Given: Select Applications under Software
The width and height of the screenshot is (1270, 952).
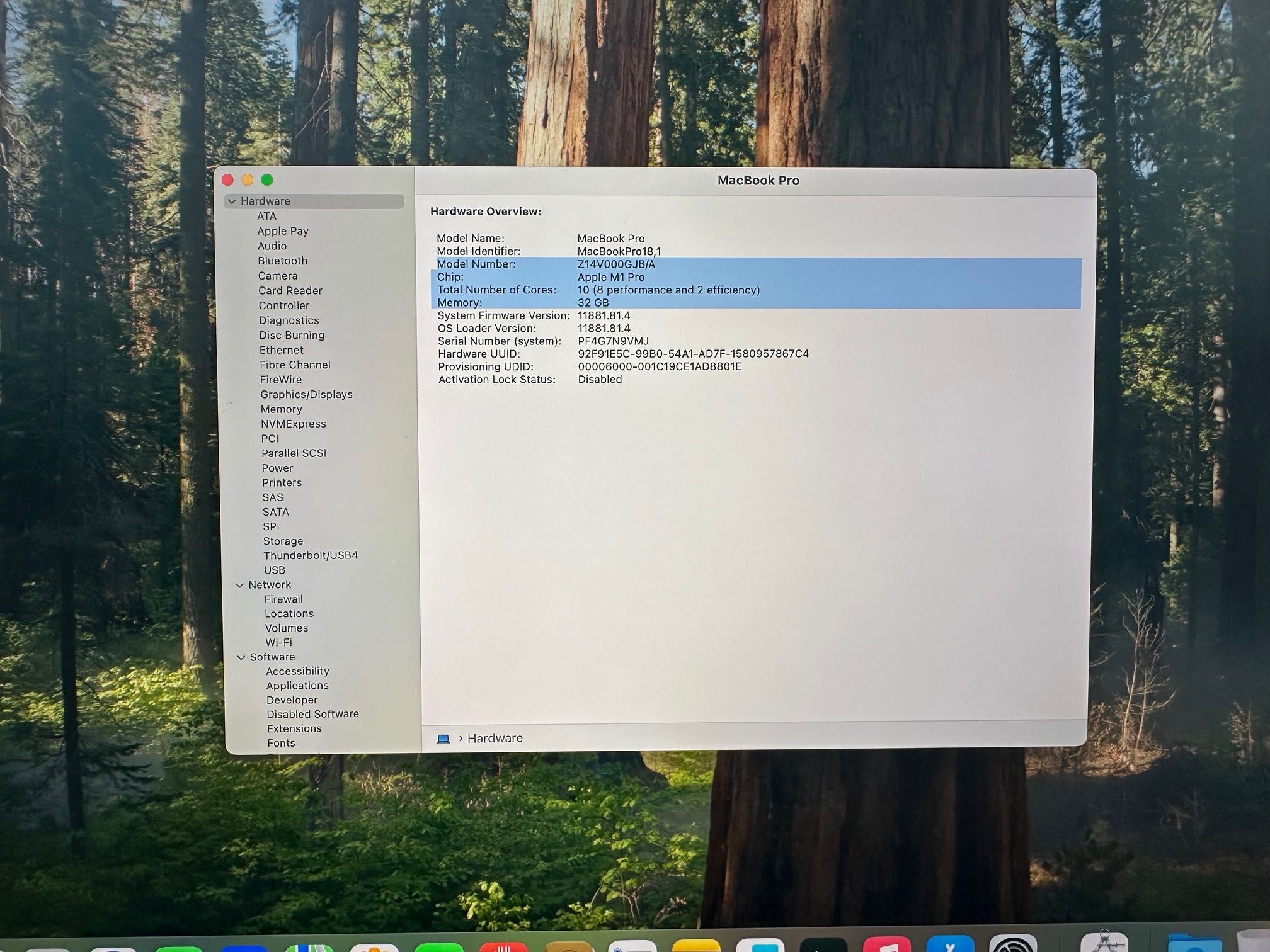Looking at the screenshot, I should pos(297,686).
